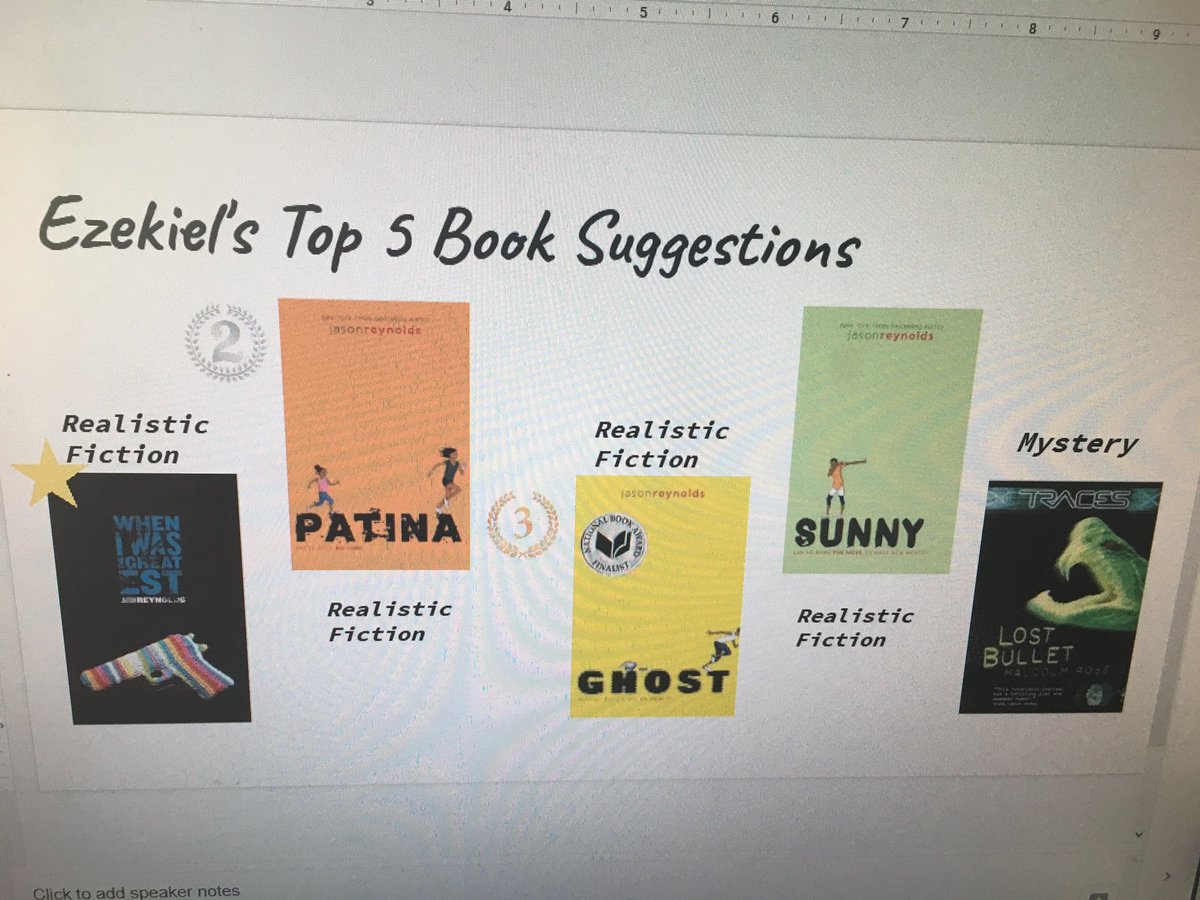Select Realistic Fiction label below Sunny cover
This screenshot has height=900, width=1200.
pyautogui.click(x=854, y=627)
